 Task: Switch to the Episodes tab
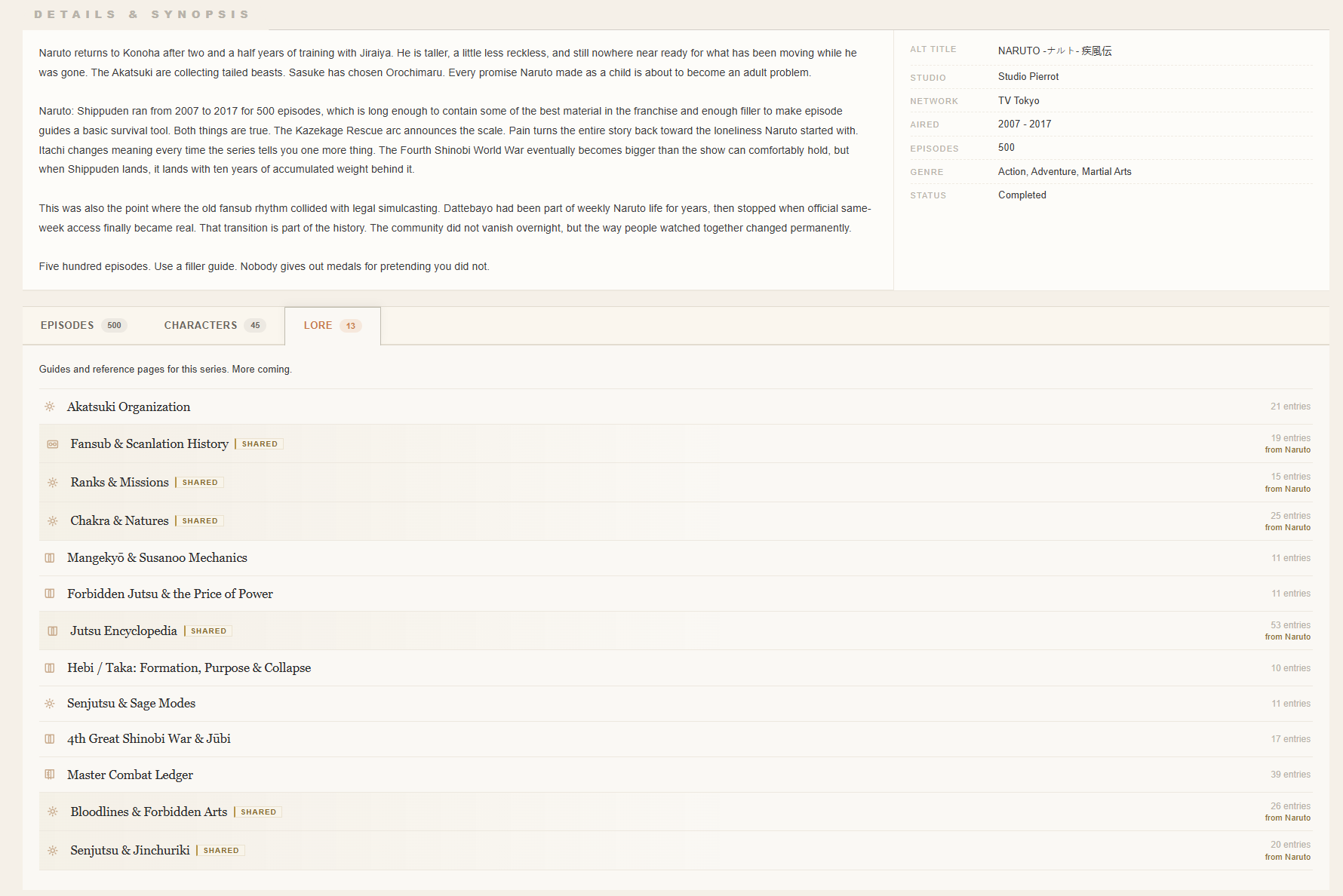pyautogui.click(x=83, y=326)
